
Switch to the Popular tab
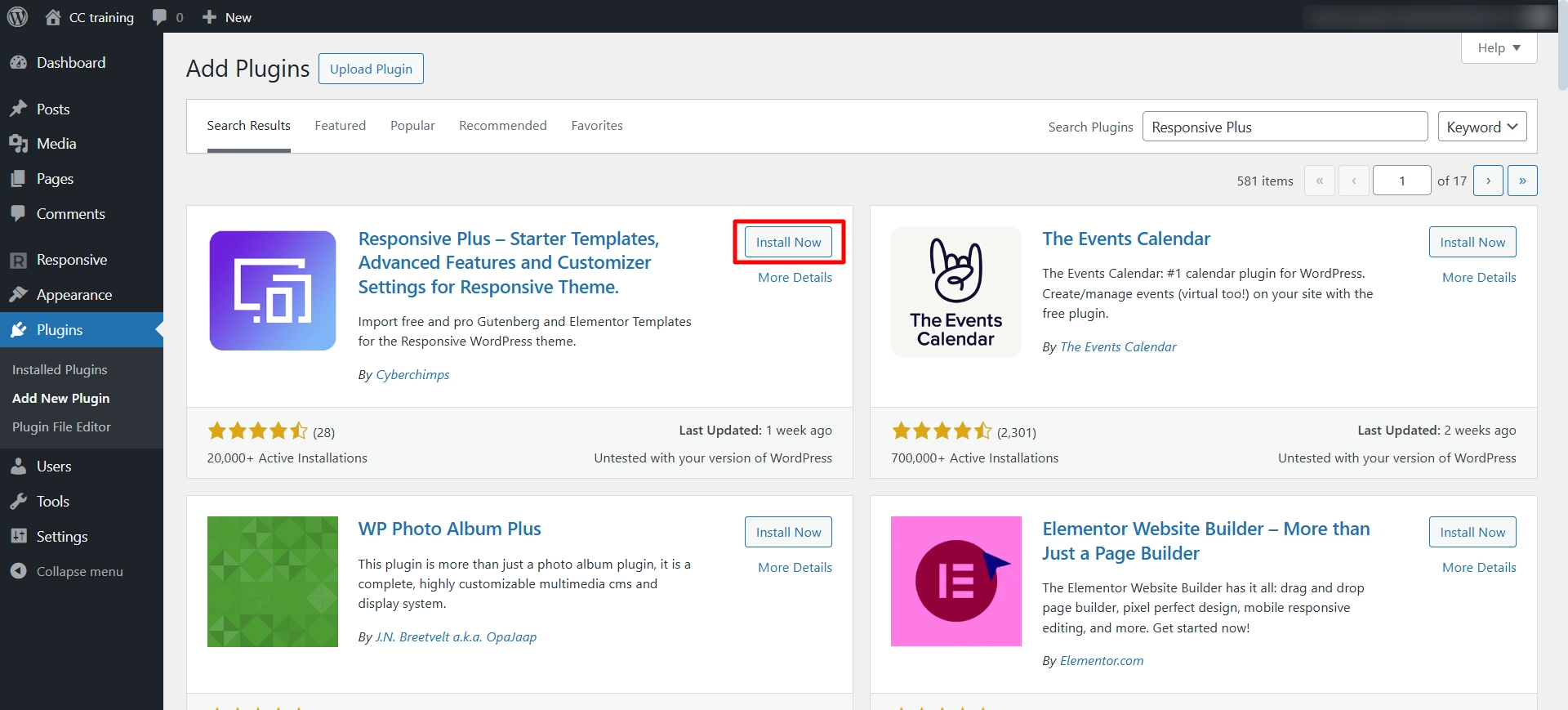pos(412,126)
